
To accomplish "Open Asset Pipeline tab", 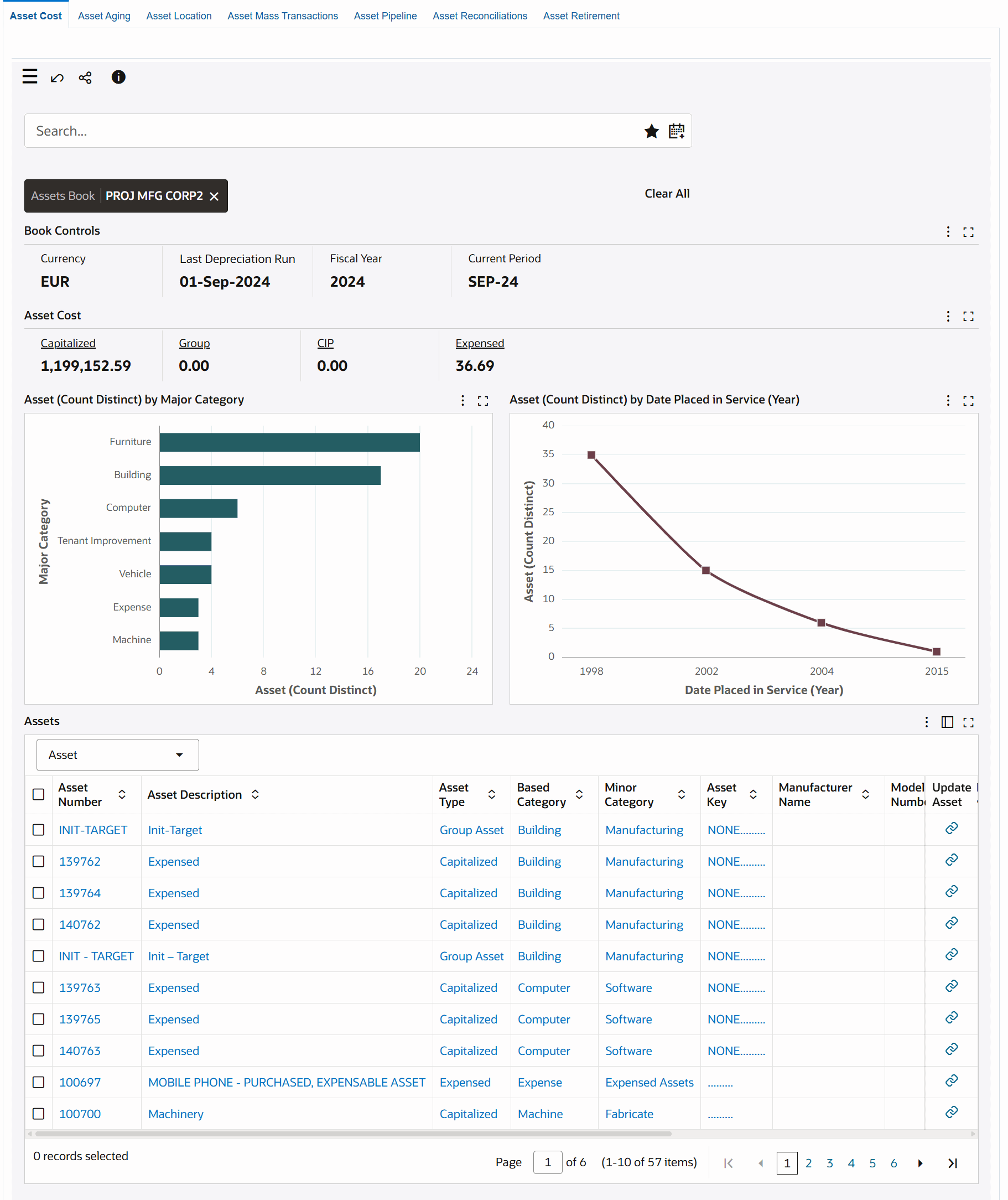I will [x=385, y=16].
